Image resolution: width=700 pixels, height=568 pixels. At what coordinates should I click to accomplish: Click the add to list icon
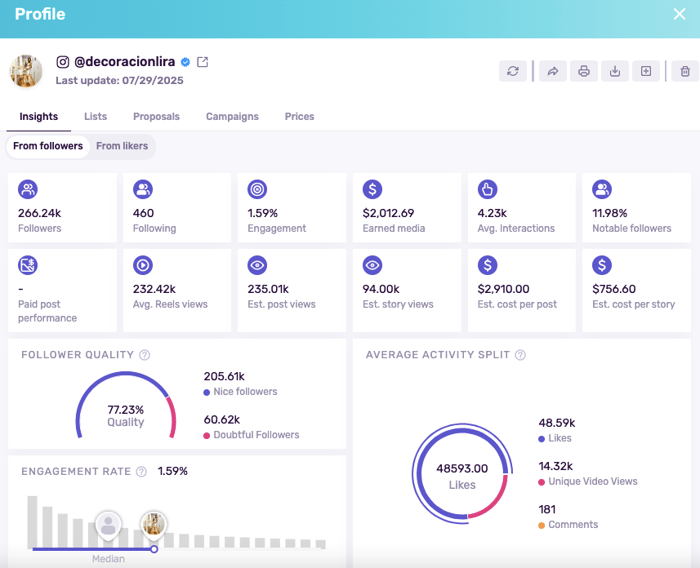pos(646,71)
